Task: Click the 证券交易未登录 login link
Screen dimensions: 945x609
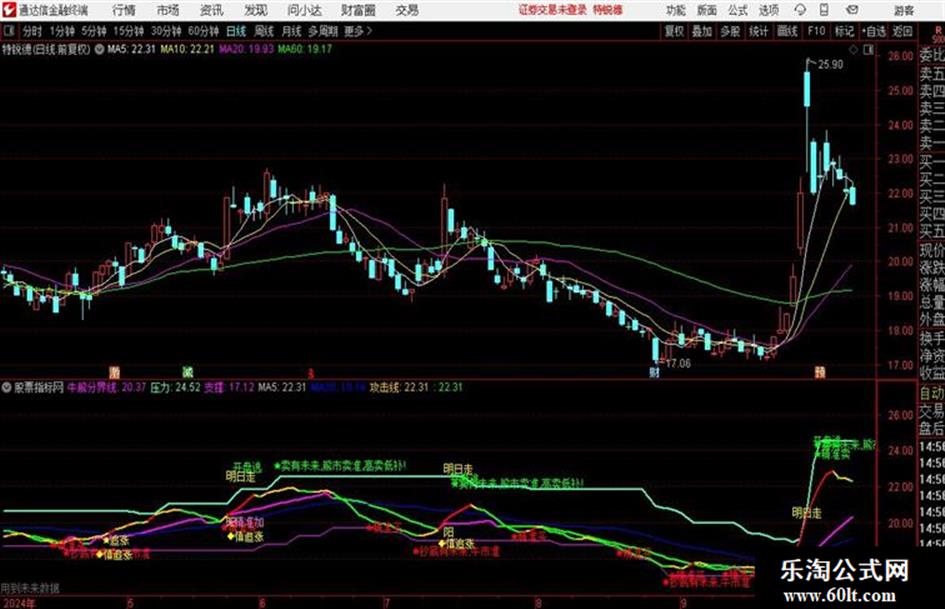Action: point(552,10)
